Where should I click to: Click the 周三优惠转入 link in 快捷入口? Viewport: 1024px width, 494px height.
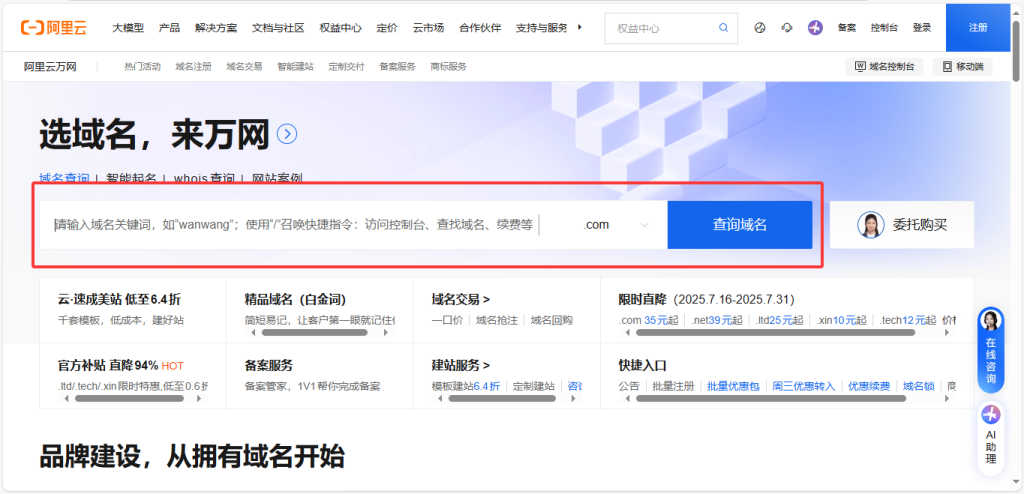[x=803, y=386]
